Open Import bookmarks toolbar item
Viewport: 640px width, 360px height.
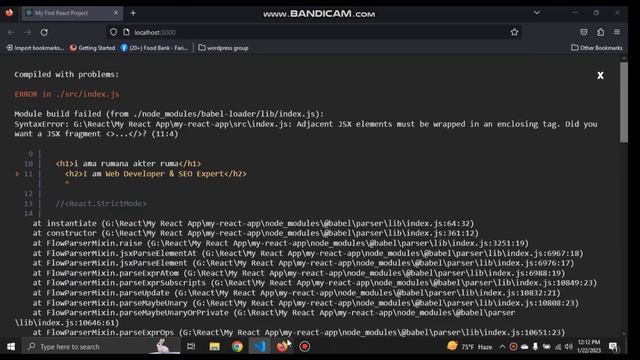point(35,48)
